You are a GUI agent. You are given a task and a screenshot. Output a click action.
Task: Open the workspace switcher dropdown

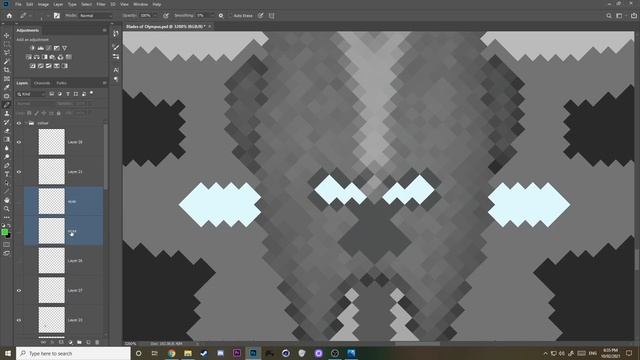pos(619,16)
